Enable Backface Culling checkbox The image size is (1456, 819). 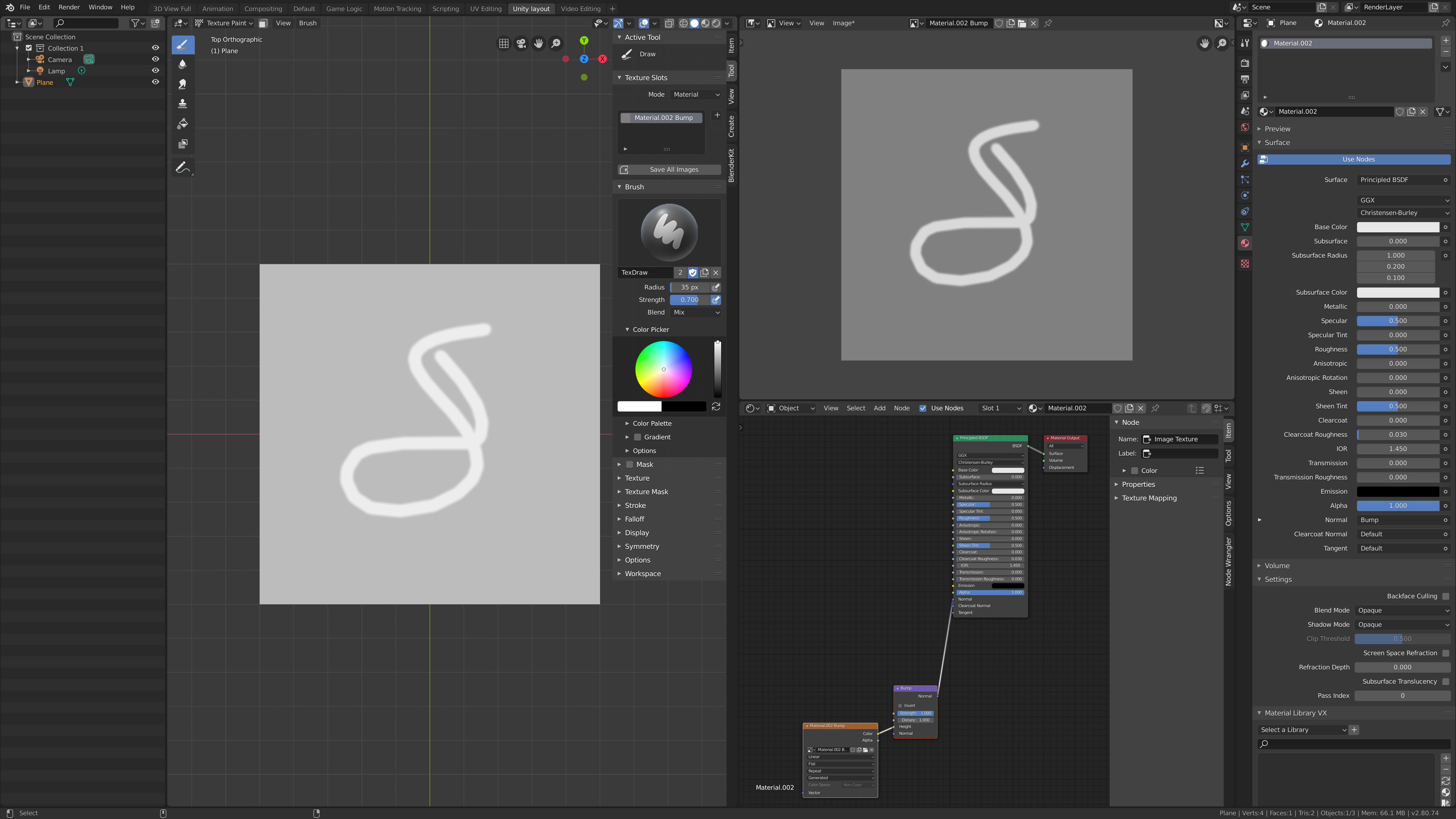point(1445,596)
